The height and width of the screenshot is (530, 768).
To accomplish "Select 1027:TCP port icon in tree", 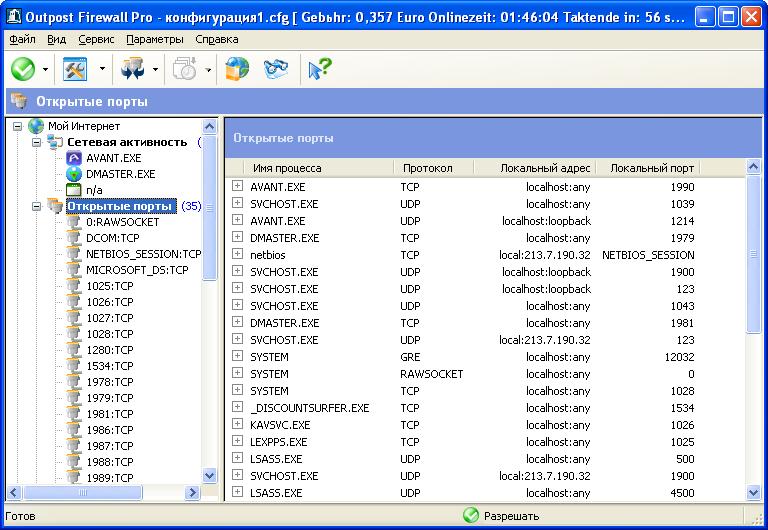I will (73, 318).
